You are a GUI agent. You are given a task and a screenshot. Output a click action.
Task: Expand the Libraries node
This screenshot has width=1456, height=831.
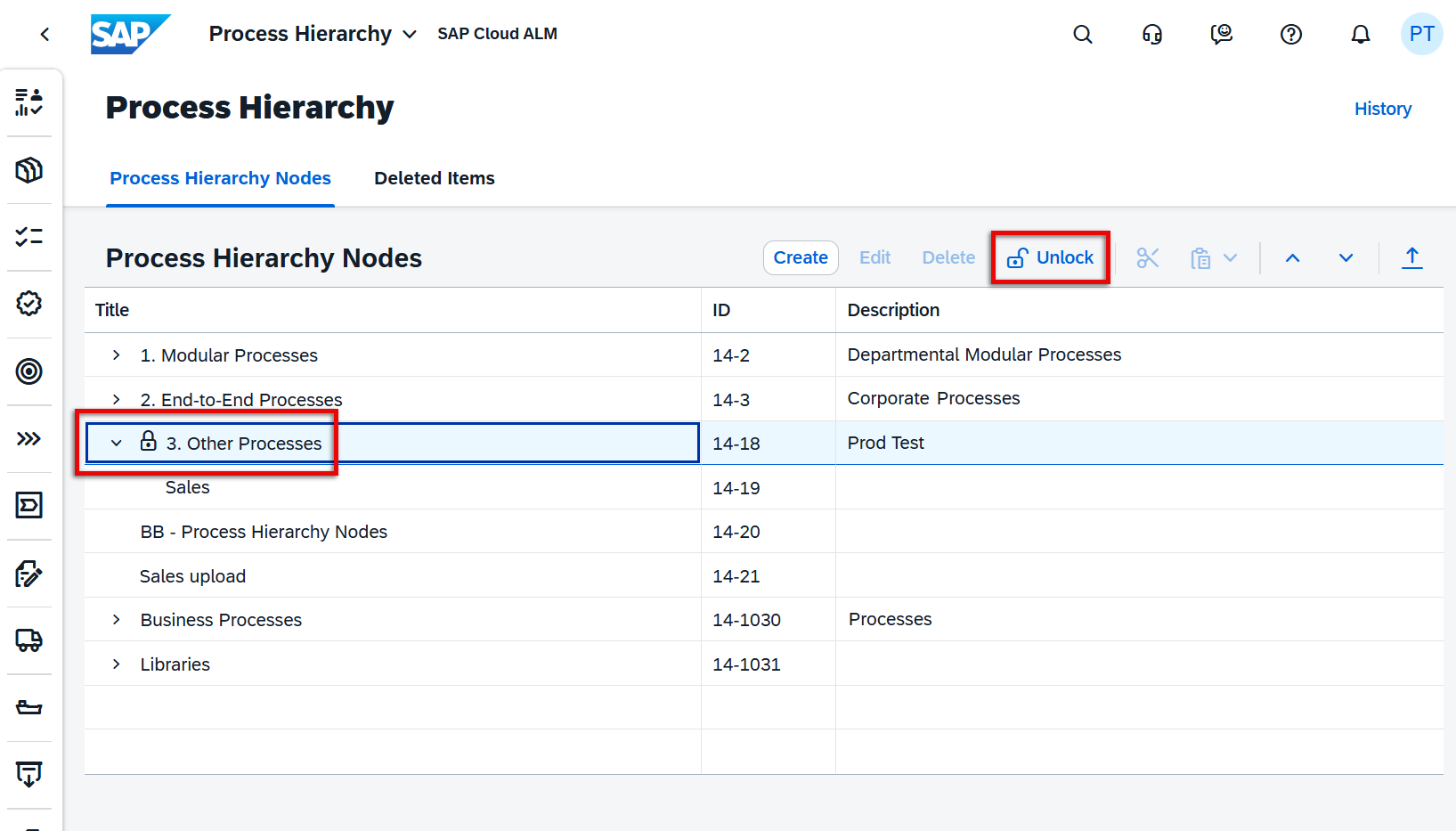click(117, 664)
